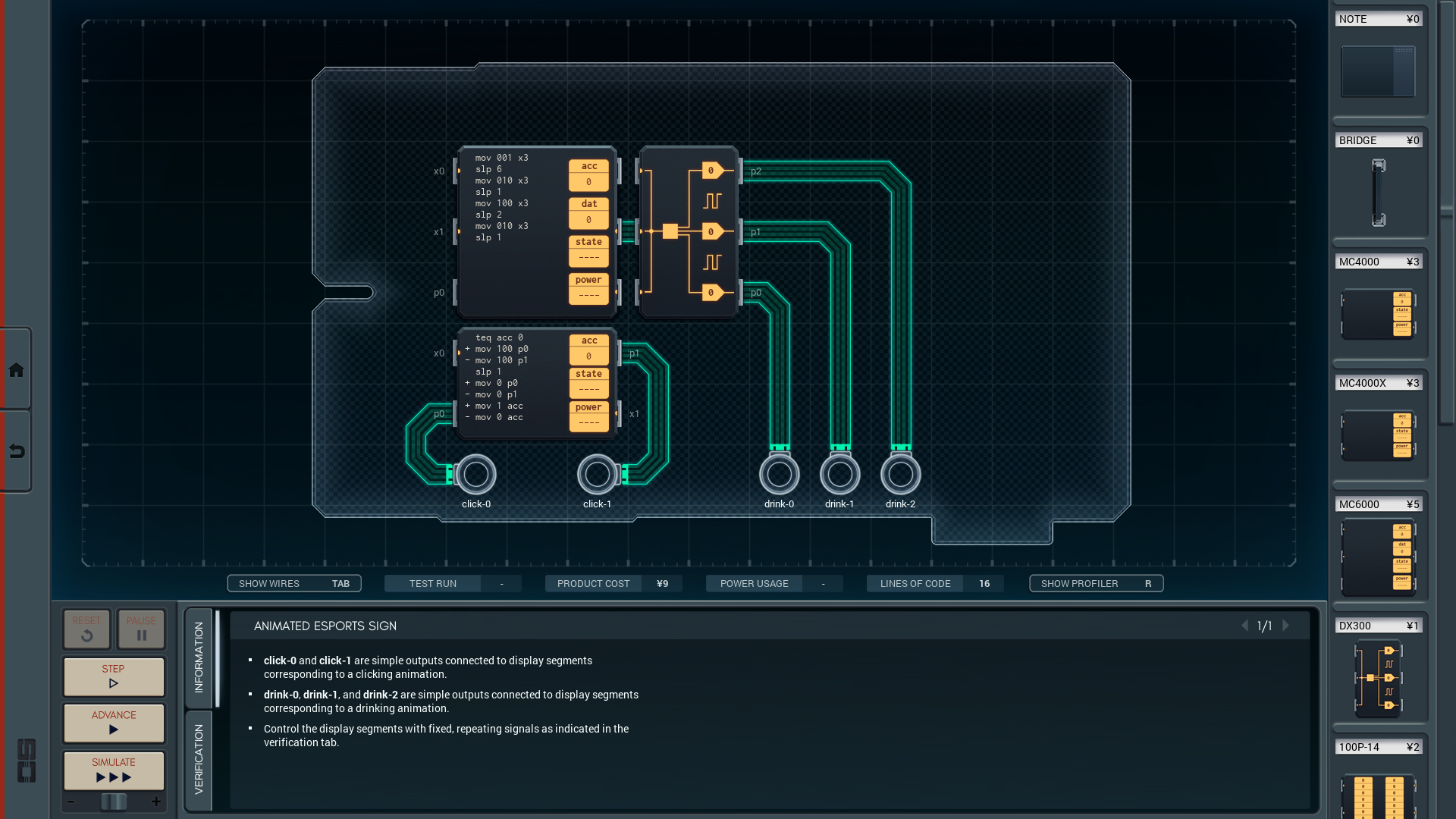Click the Pause simulation button
1456x819 pixels.
(x=141, y=629)
